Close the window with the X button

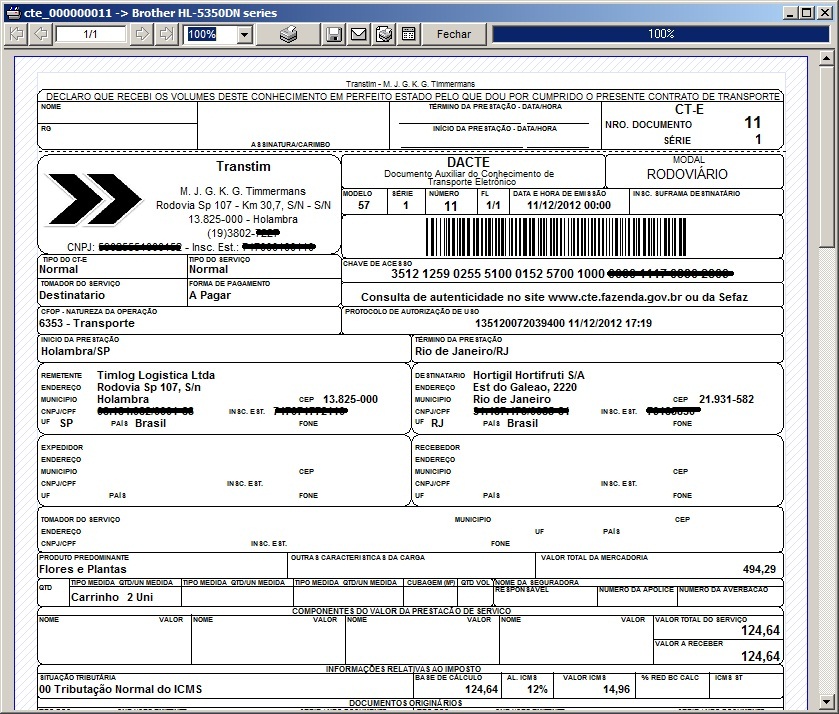pos(825,13)
